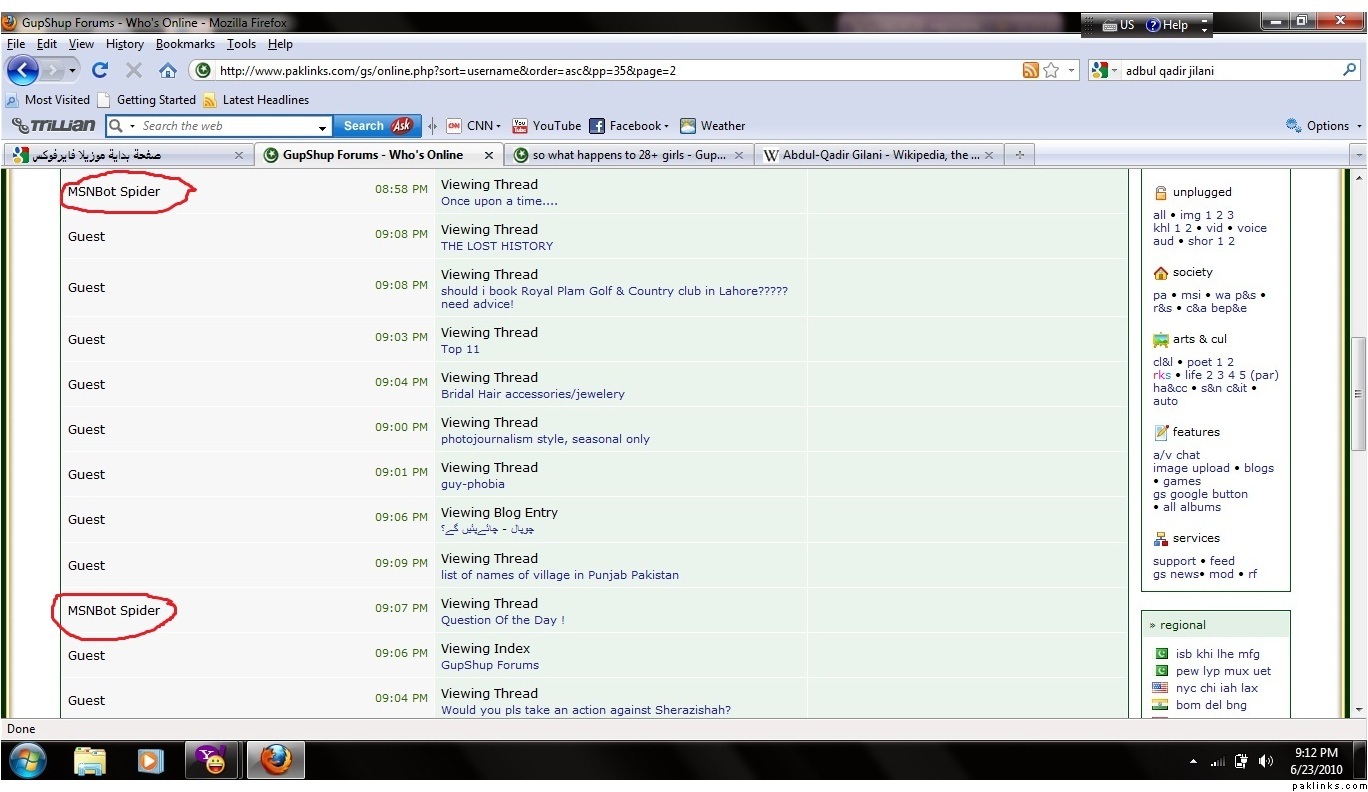Open Firefox from the Windows taskbar
This screenshot has width=1368, height=792.
pos(275,761)
